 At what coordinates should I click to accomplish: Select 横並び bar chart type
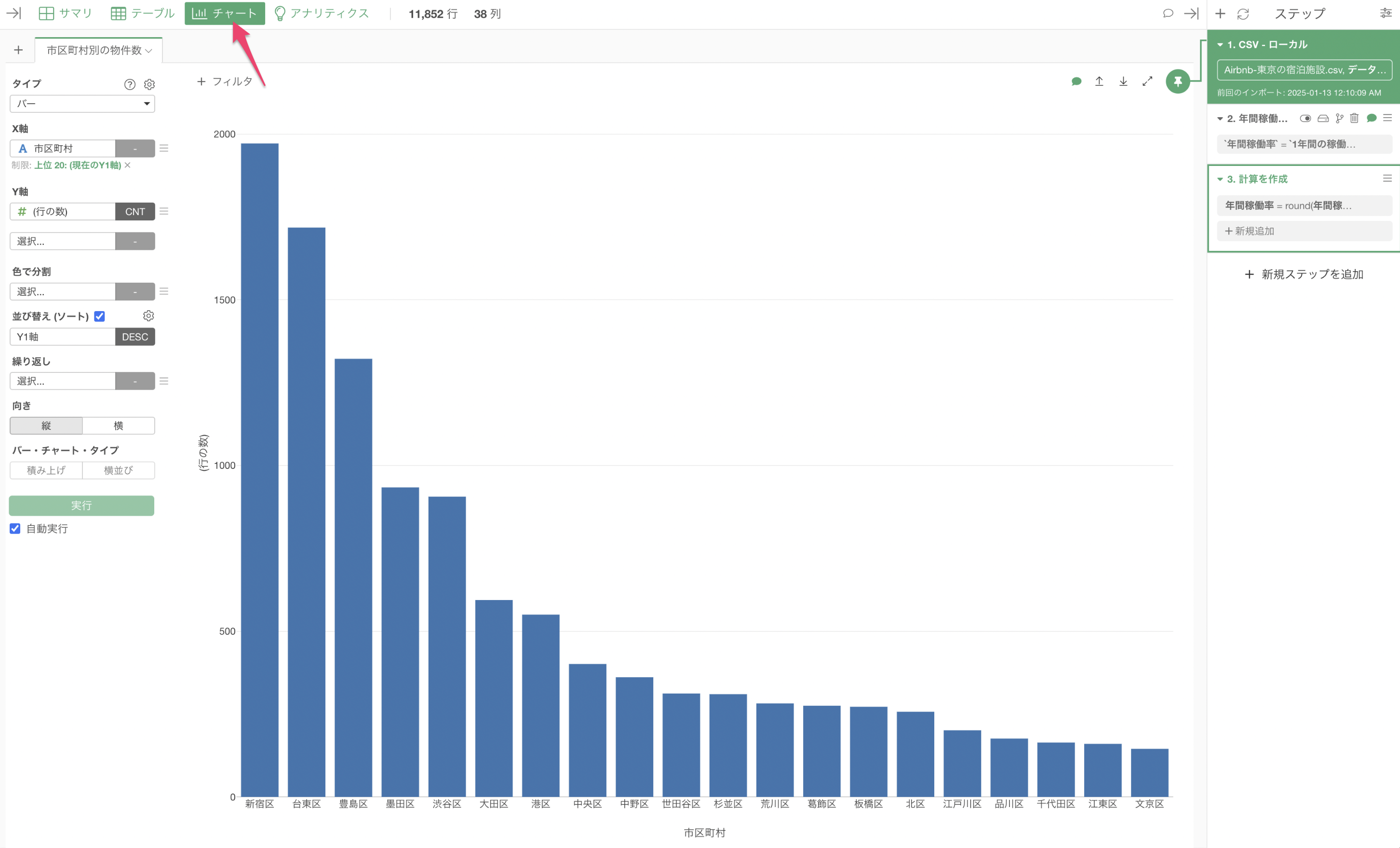(118, 470)
